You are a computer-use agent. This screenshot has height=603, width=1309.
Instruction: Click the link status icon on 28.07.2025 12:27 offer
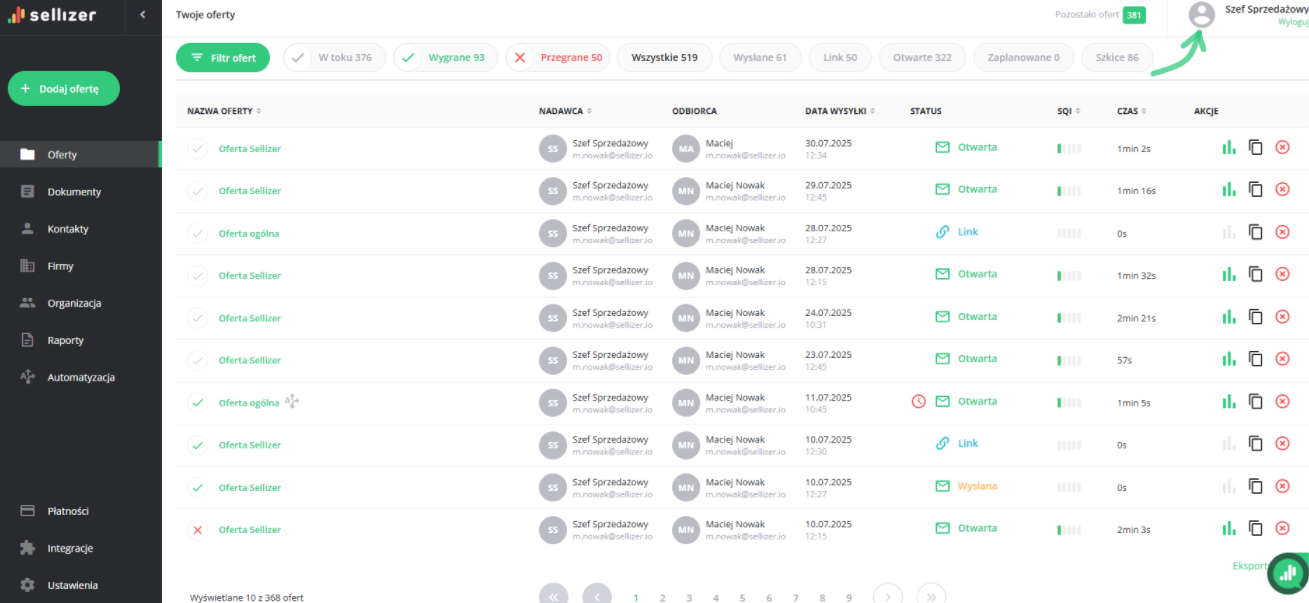point(942,232)
